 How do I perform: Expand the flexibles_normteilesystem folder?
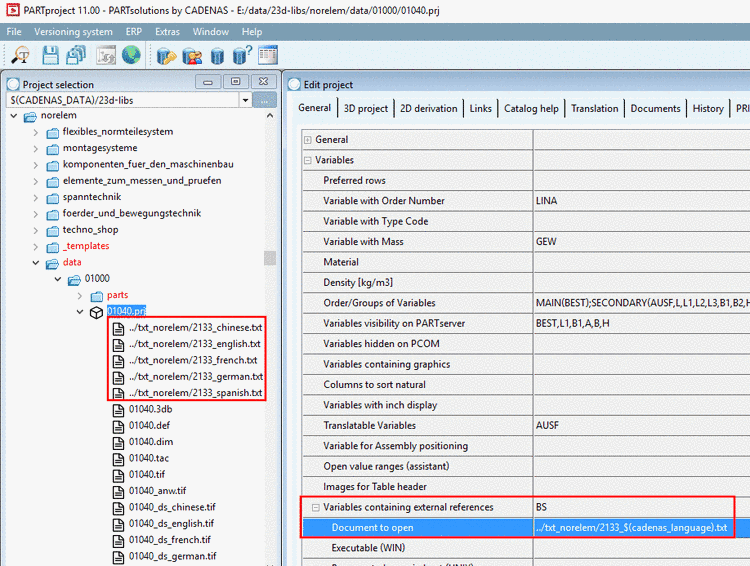pyautogui.click(x=36, y=132)
